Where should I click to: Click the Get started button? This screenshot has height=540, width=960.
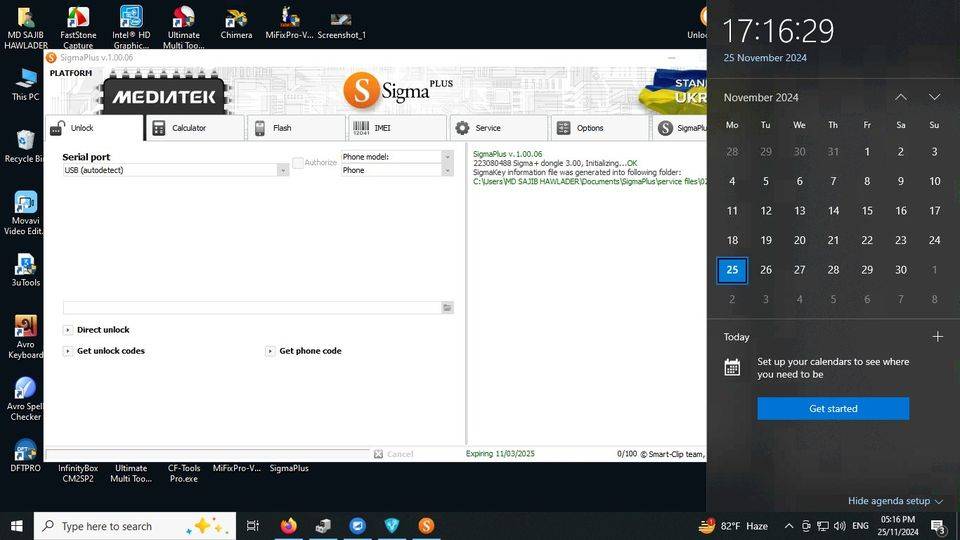833,408
